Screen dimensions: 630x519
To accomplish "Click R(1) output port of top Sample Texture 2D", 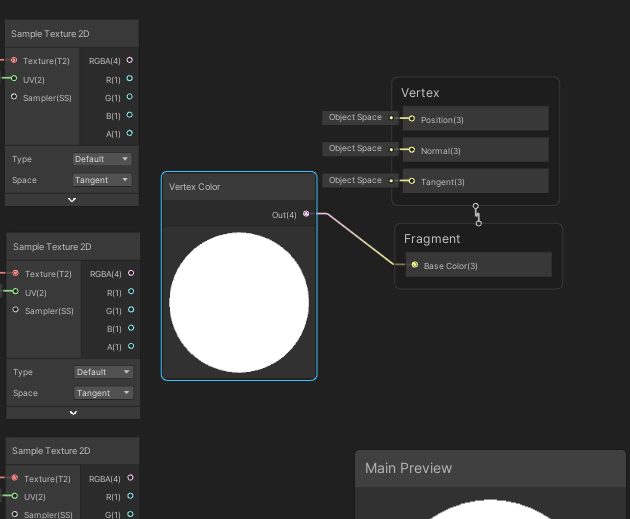I will [130, 78].
